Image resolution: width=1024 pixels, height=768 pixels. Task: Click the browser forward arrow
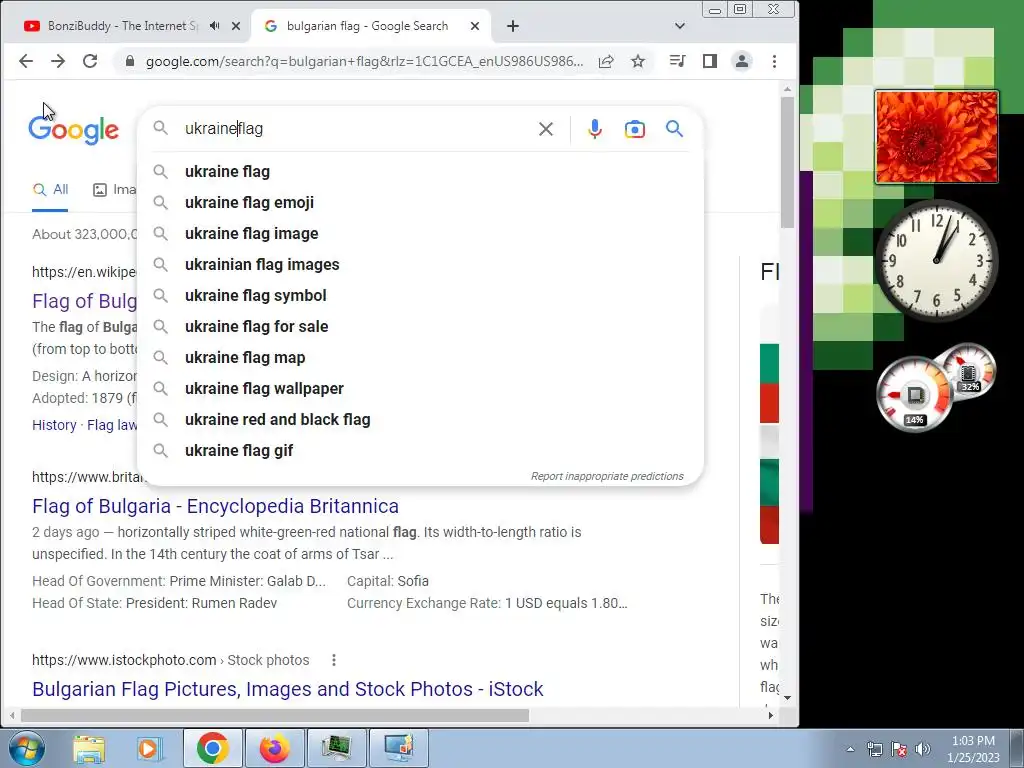click(58, 61)
